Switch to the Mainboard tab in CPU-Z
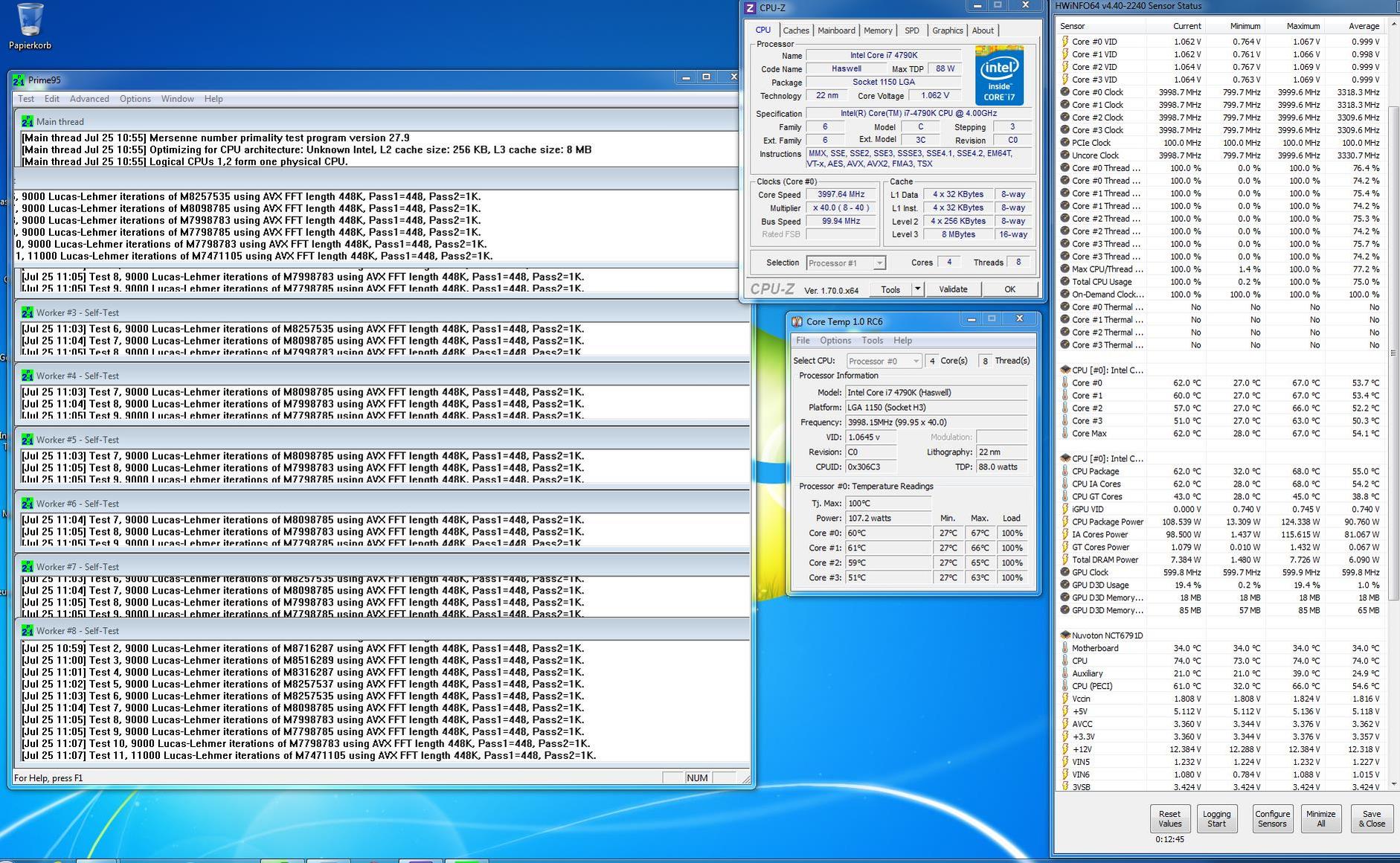Image resolution: width=1400 pixels, height=863 pixels. point(836,31)
